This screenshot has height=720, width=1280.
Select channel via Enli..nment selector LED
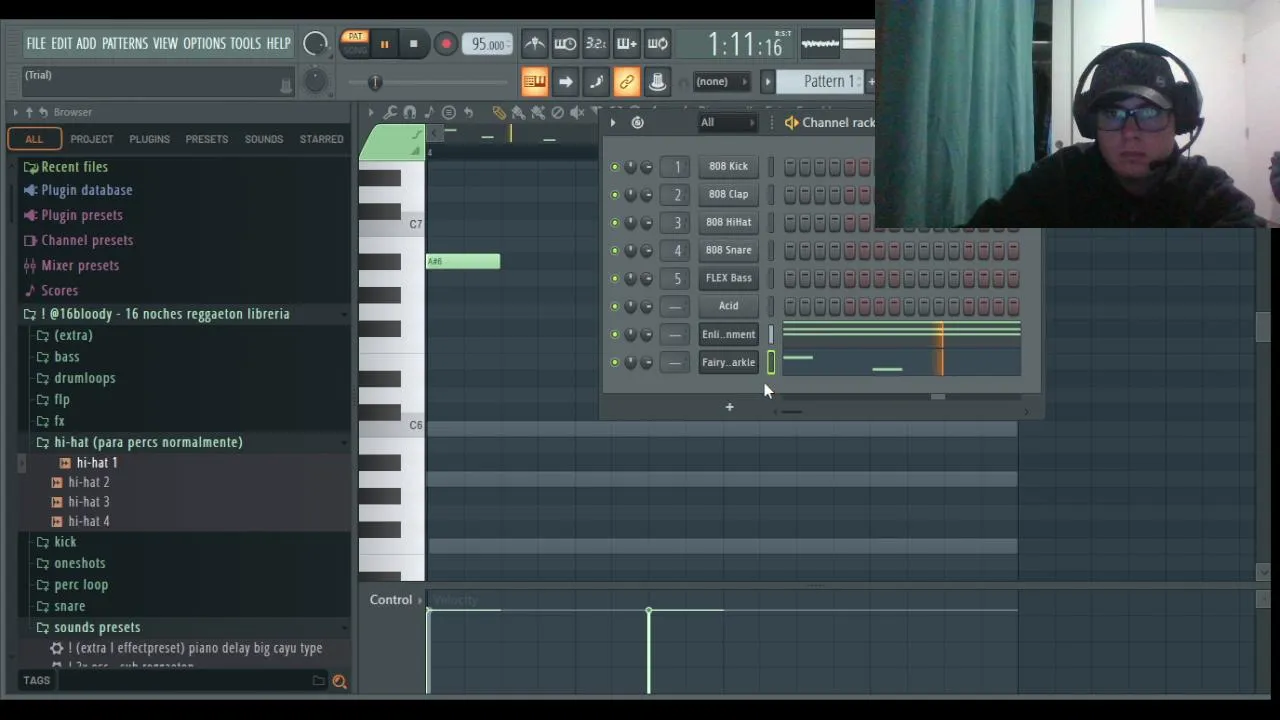[771, 334]
